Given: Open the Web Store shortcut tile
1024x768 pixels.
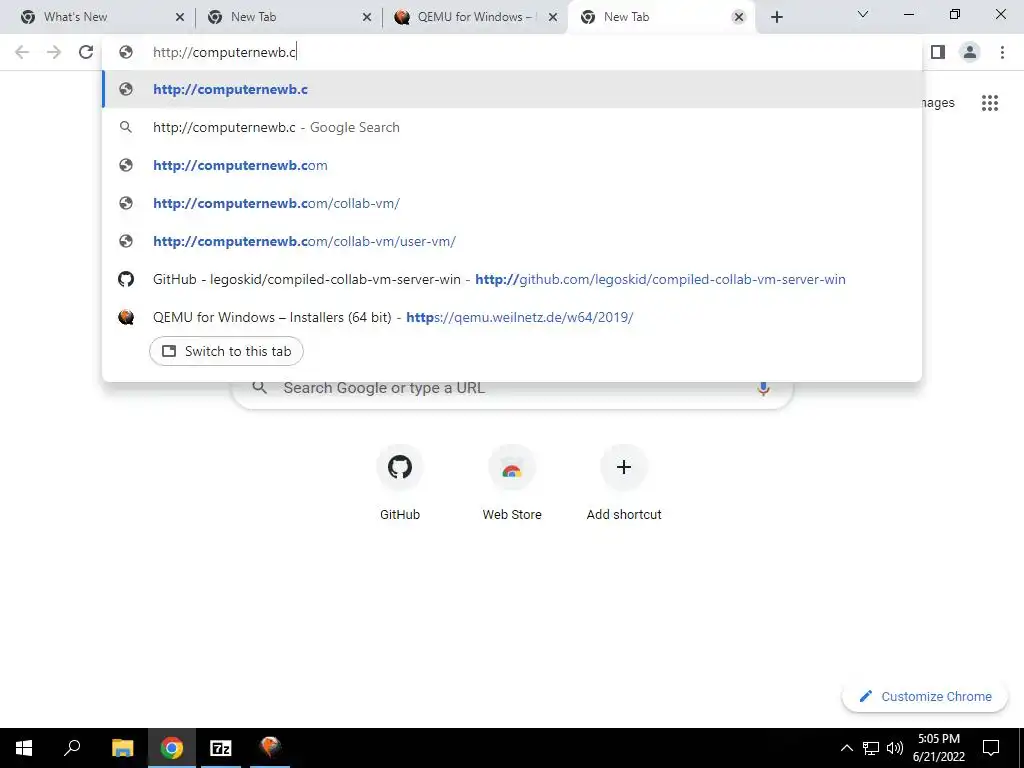Looking at the screenshot, I should [x=512, y=483].
